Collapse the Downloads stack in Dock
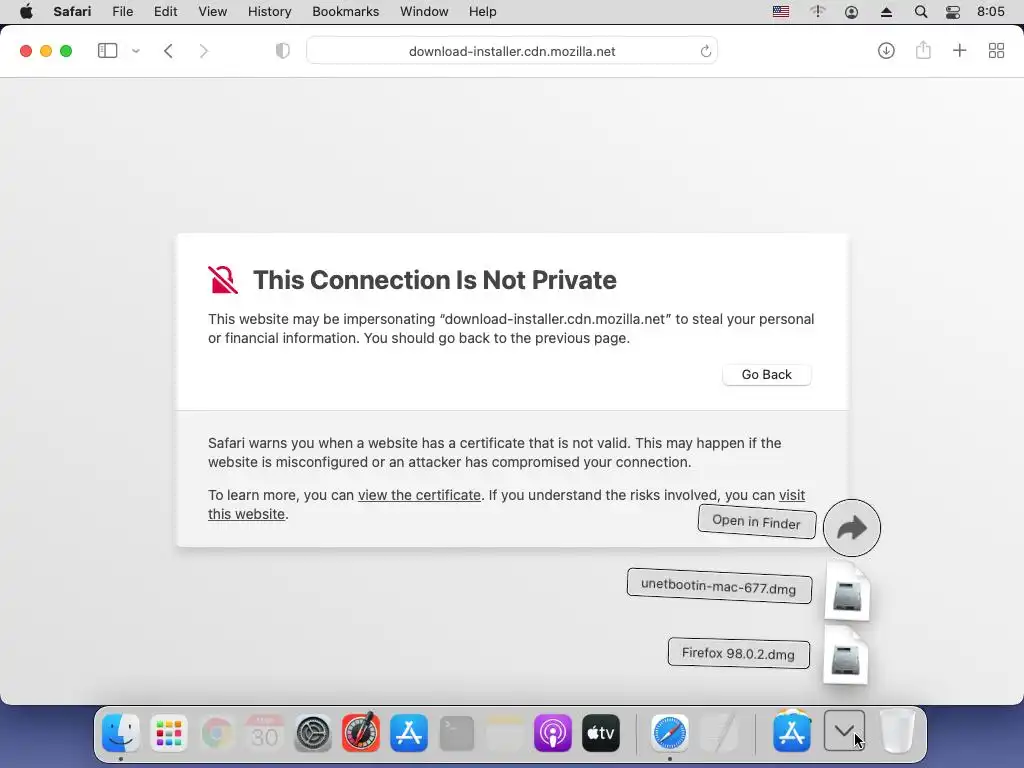1024x768 pixels. [844, 731]
